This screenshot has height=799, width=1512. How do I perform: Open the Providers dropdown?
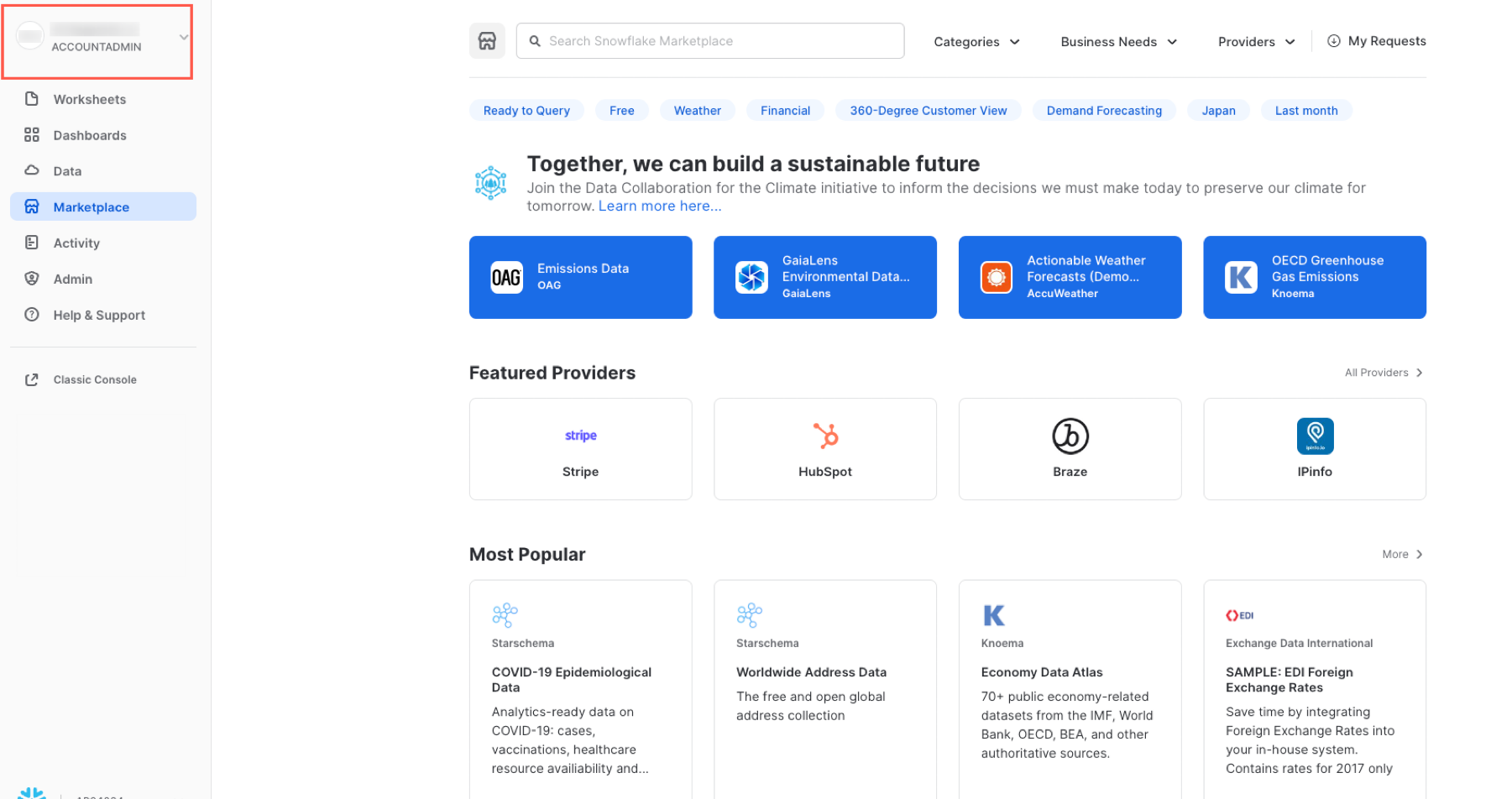pos(1255,41)
